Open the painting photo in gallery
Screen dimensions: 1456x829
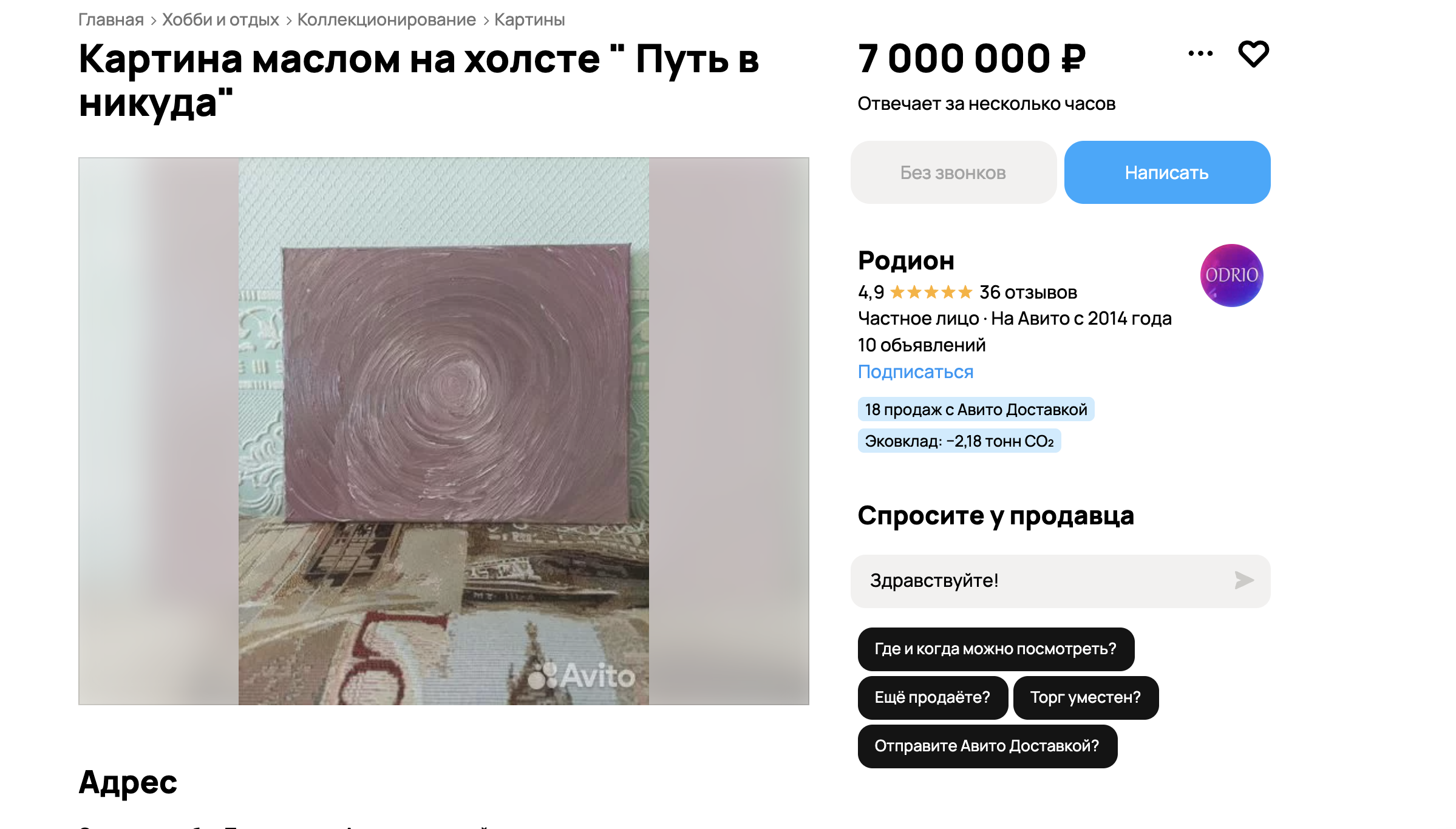444,431
